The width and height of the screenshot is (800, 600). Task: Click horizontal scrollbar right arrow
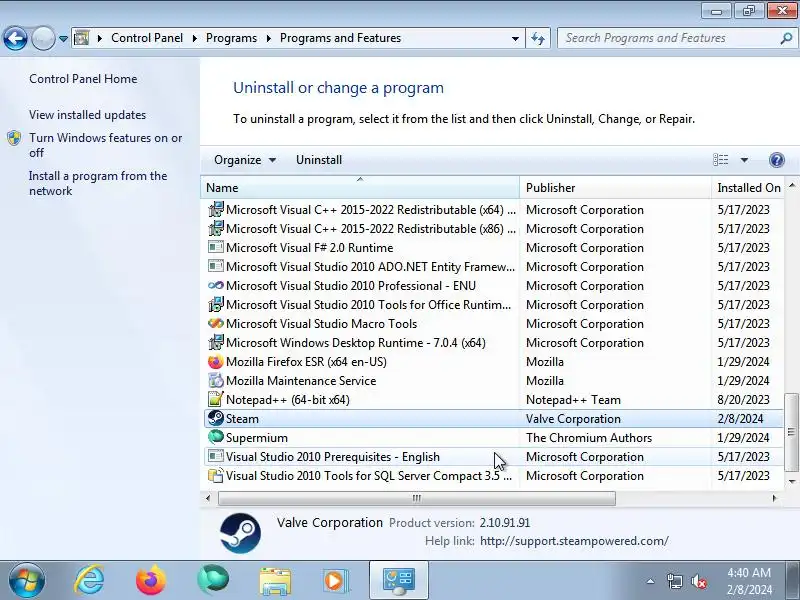[x=774, y=498]
